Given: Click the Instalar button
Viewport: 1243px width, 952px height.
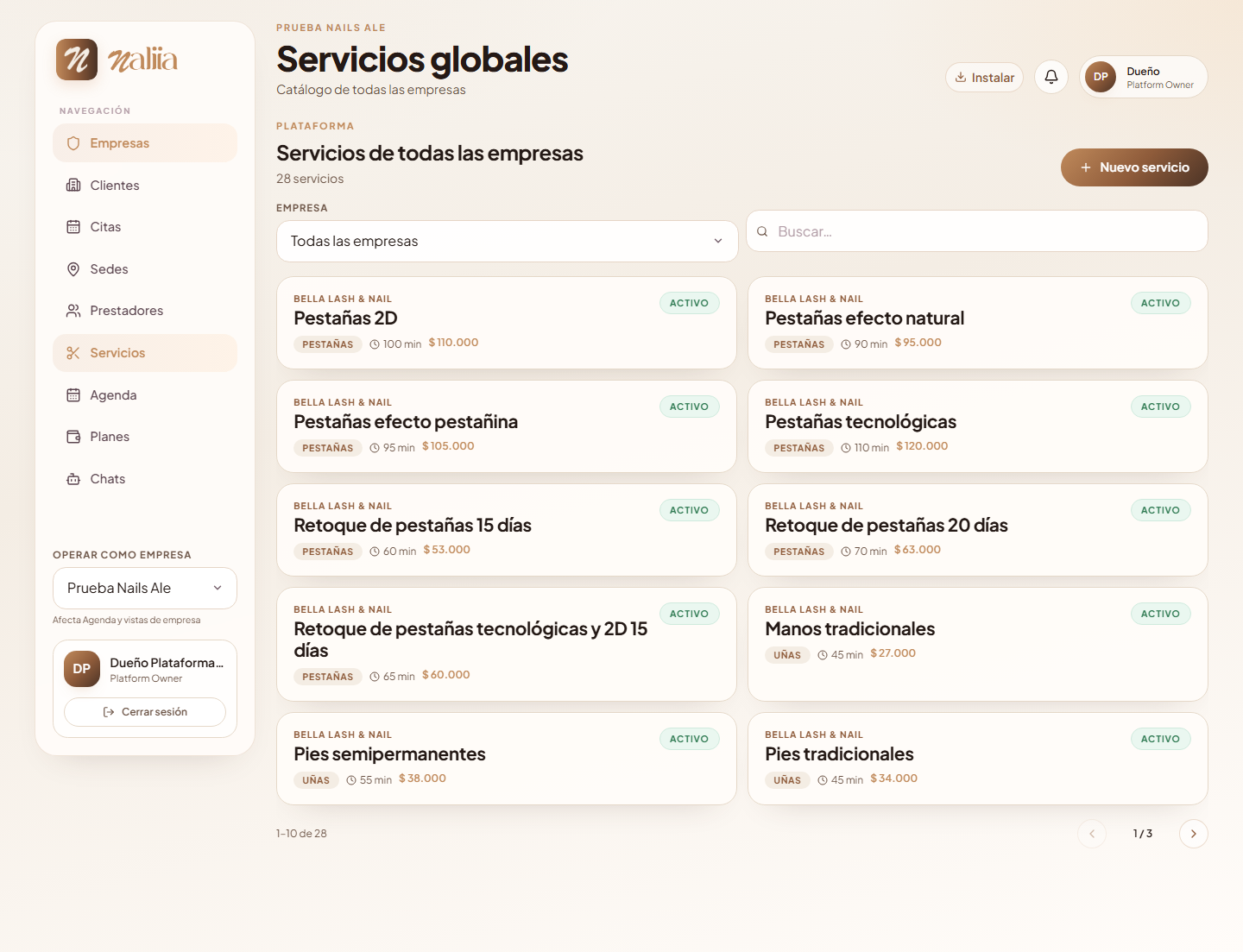Looking at the screenshot, I should coord(985,78).
